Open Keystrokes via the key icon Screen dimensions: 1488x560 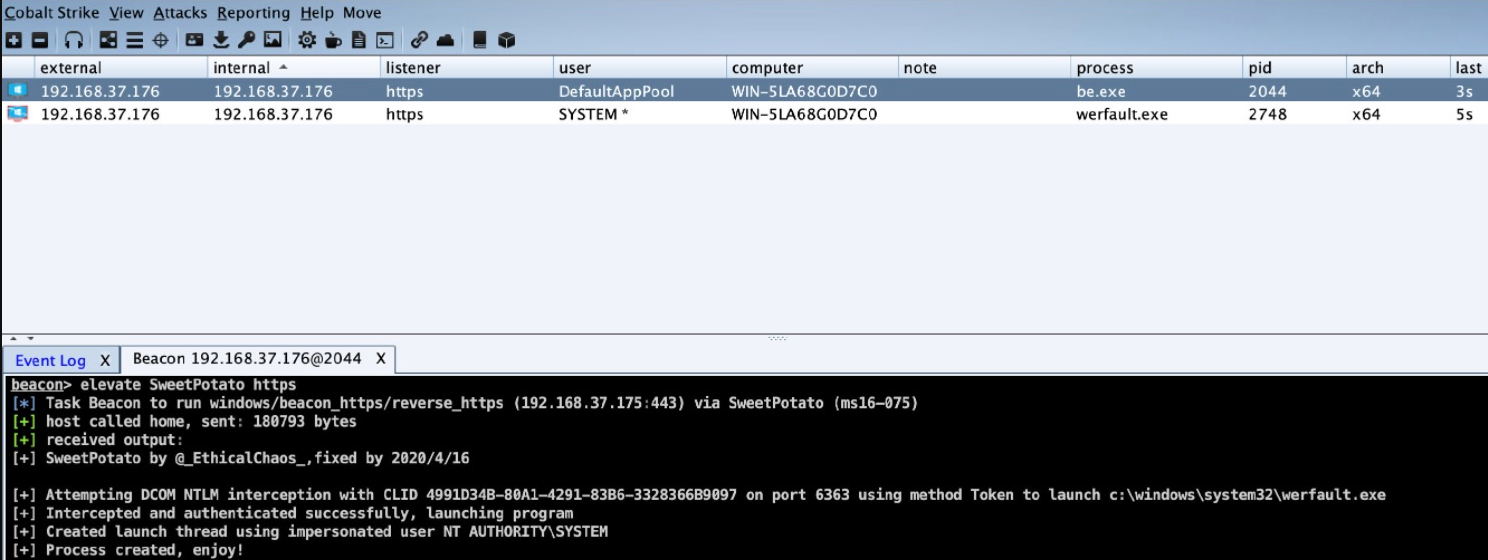click(246, 41)
